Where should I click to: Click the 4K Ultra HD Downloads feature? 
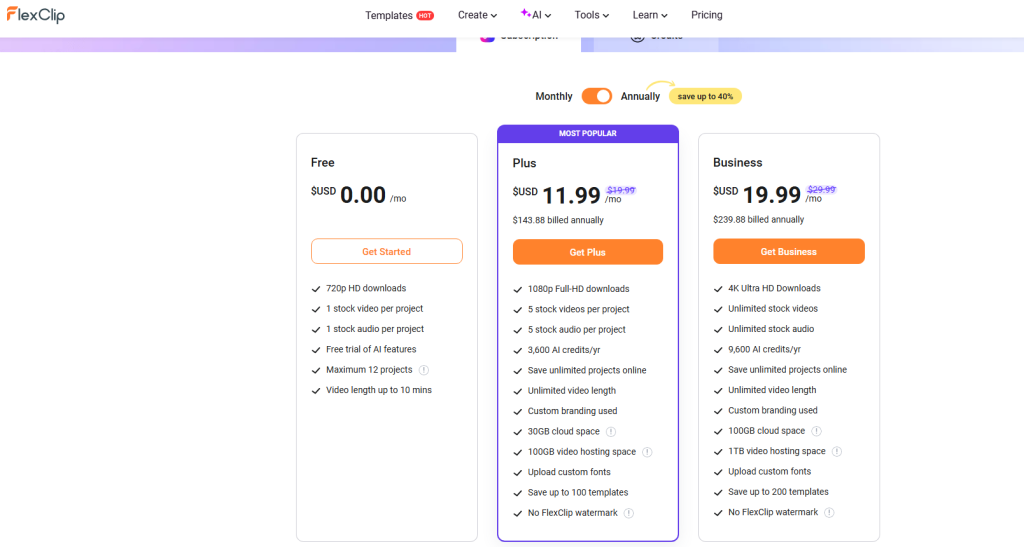coord(774,288)
